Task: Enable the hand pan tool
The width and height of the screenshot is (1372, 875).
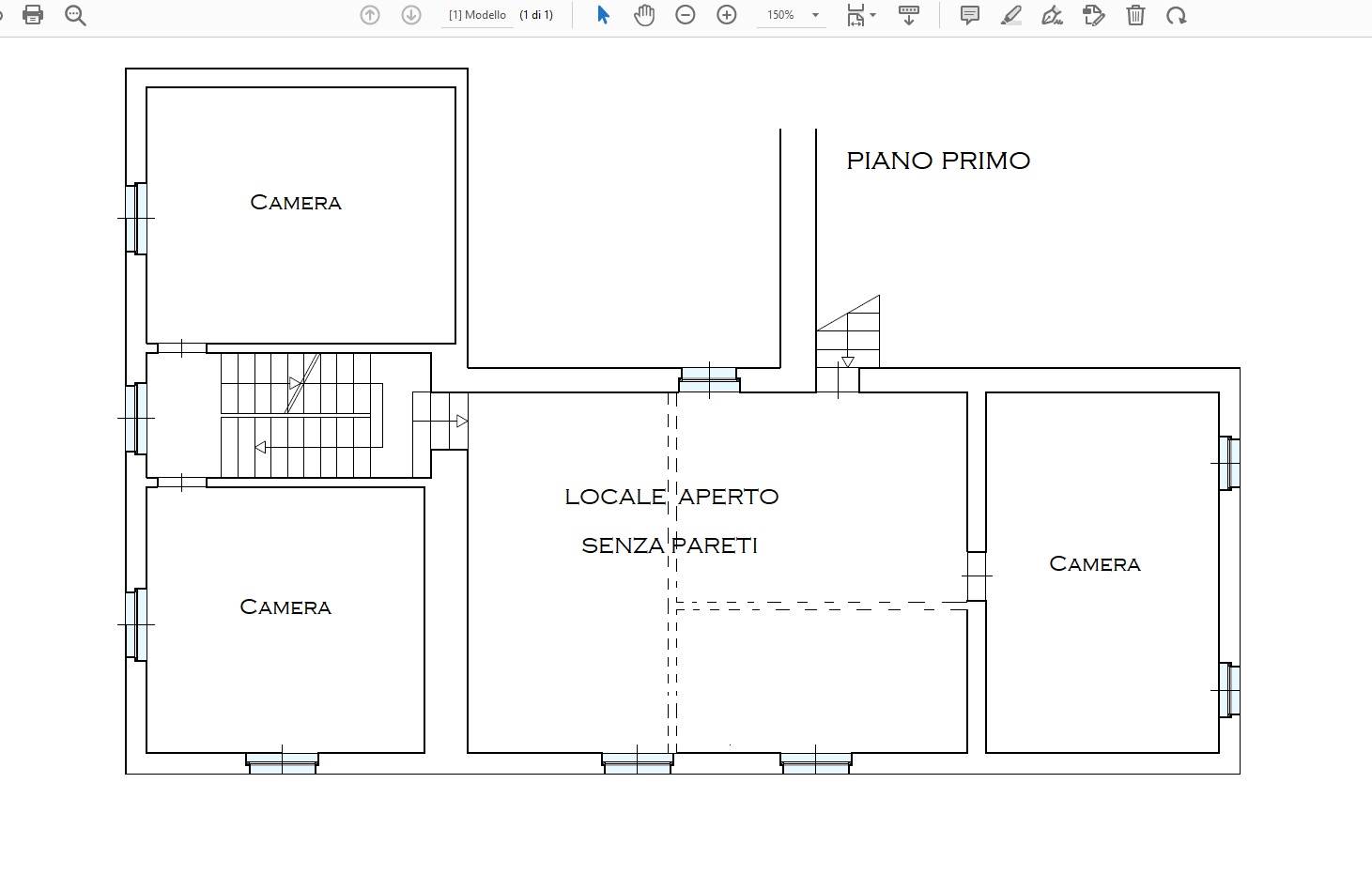Action: point(644,15)
